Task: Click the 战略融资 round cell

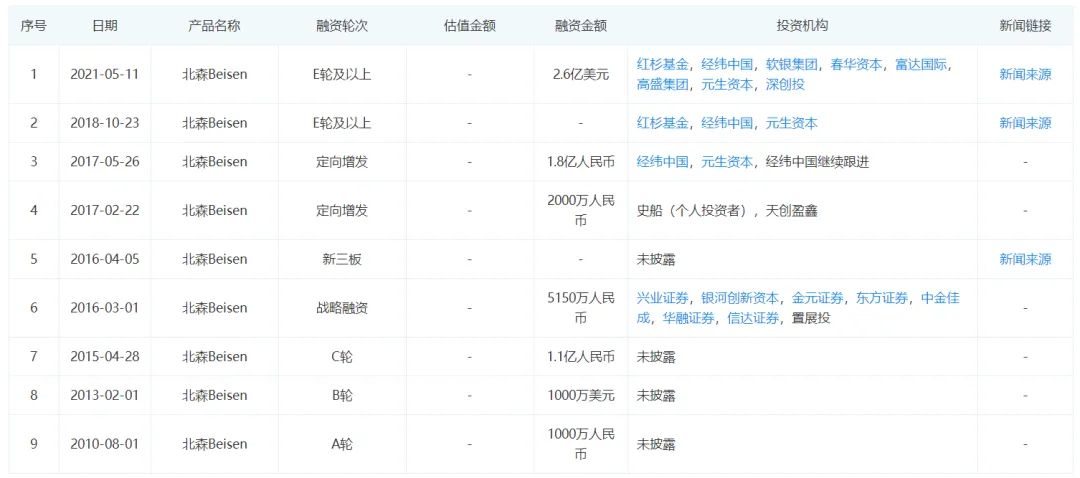Action: click(342, 308)
